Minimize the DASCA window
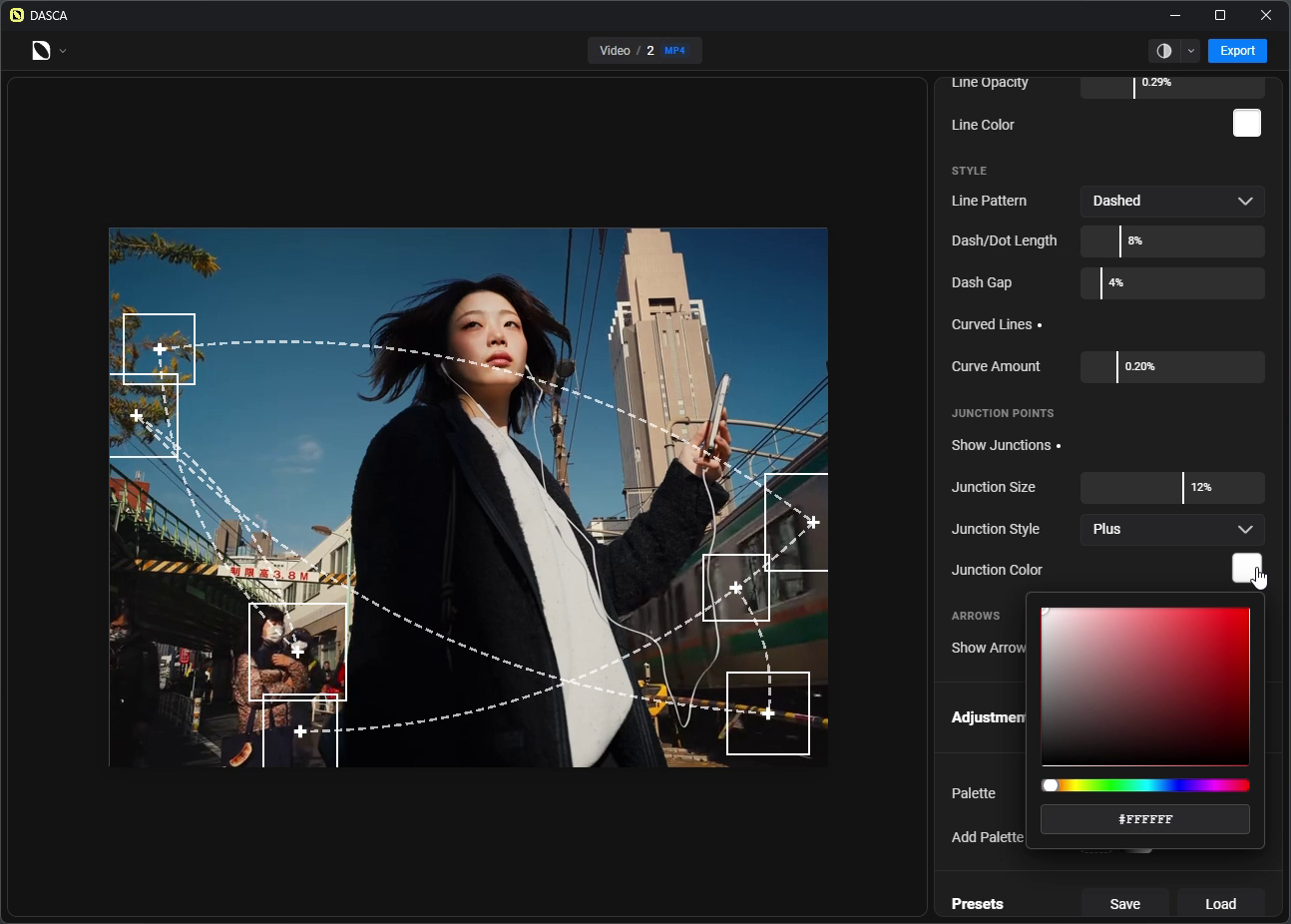Screen dimensions: 1291x924 (1175, 16)
